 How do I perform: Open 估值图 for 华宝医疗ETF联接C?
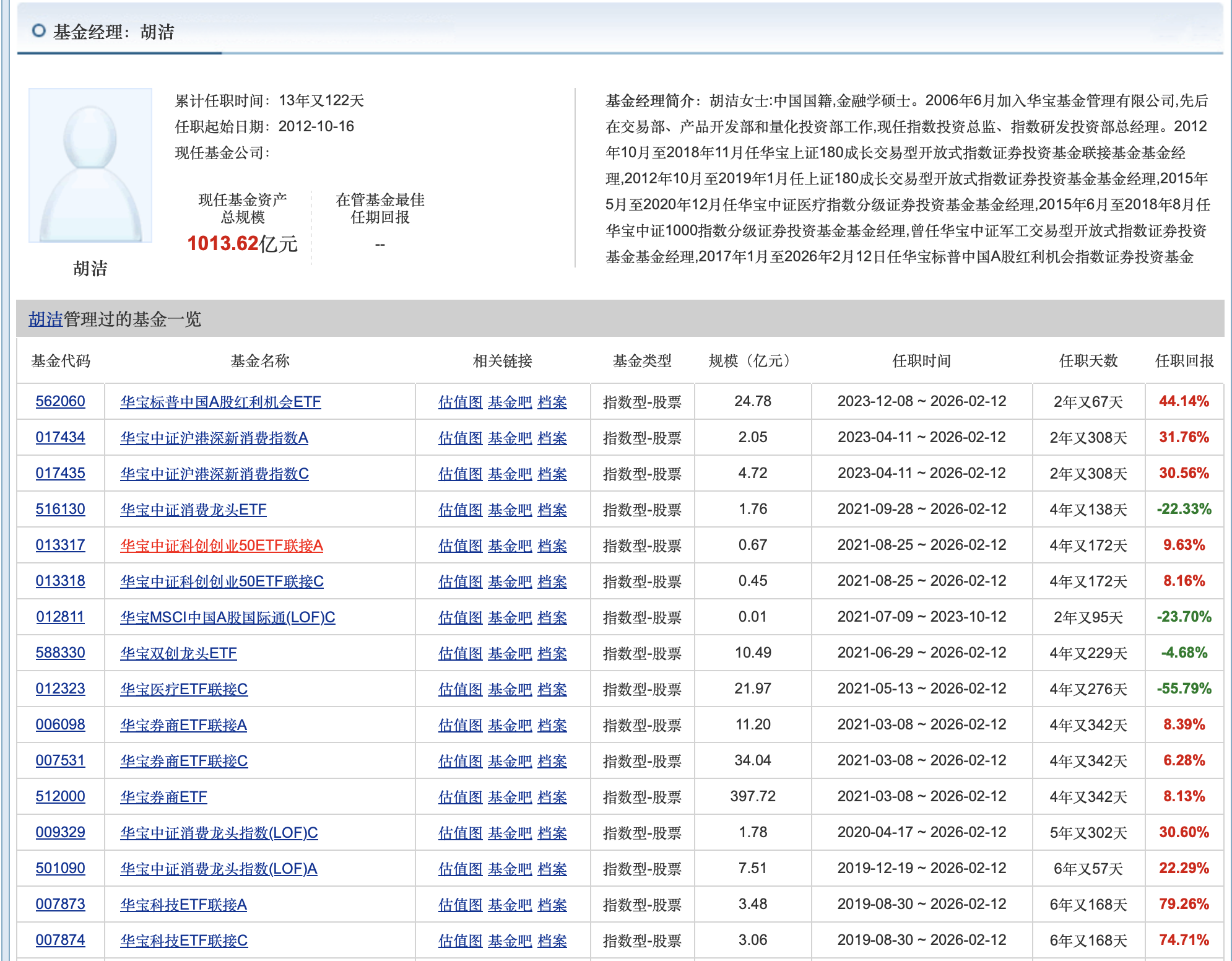coord(460,689)
